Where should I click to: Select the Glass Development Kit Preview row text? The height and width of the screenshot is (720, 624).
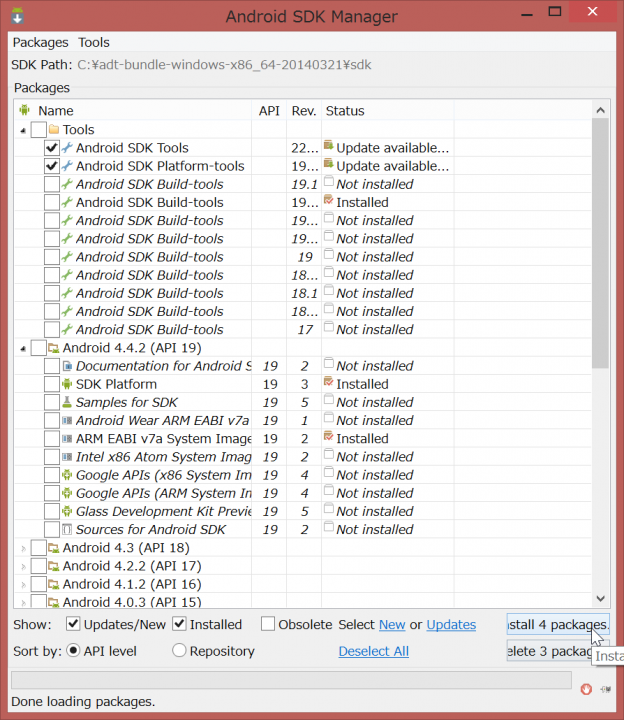point(163,511)
